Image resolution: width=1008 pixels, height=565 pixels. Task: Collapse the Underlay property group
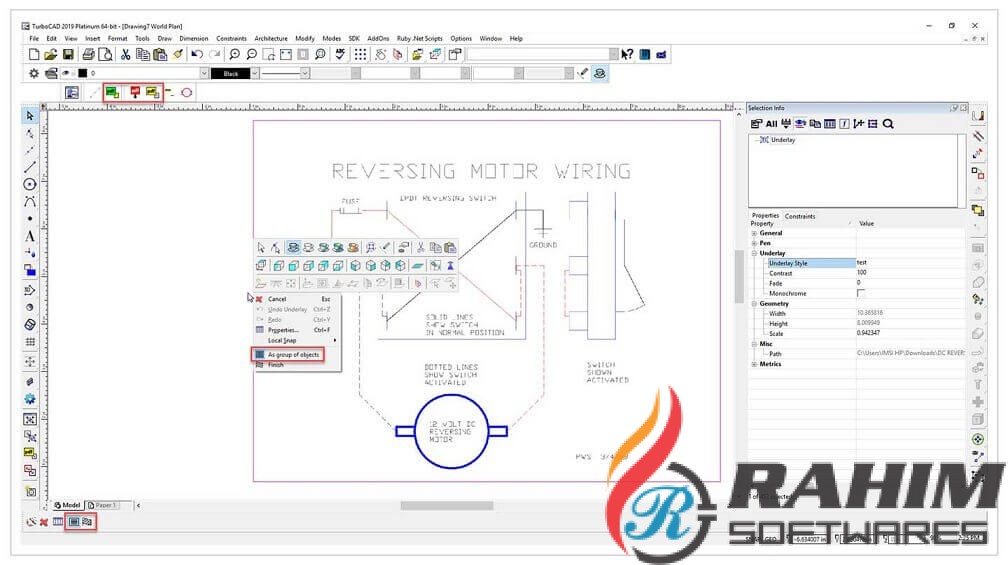point(755,253)
